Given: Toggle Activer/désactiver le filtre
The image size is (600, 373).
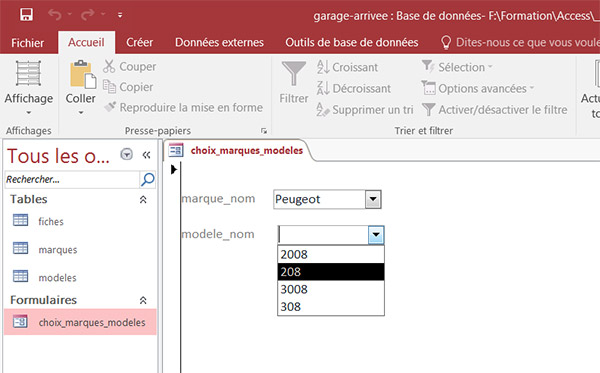Looking at the screenshot, I should [x=494, y=110].
